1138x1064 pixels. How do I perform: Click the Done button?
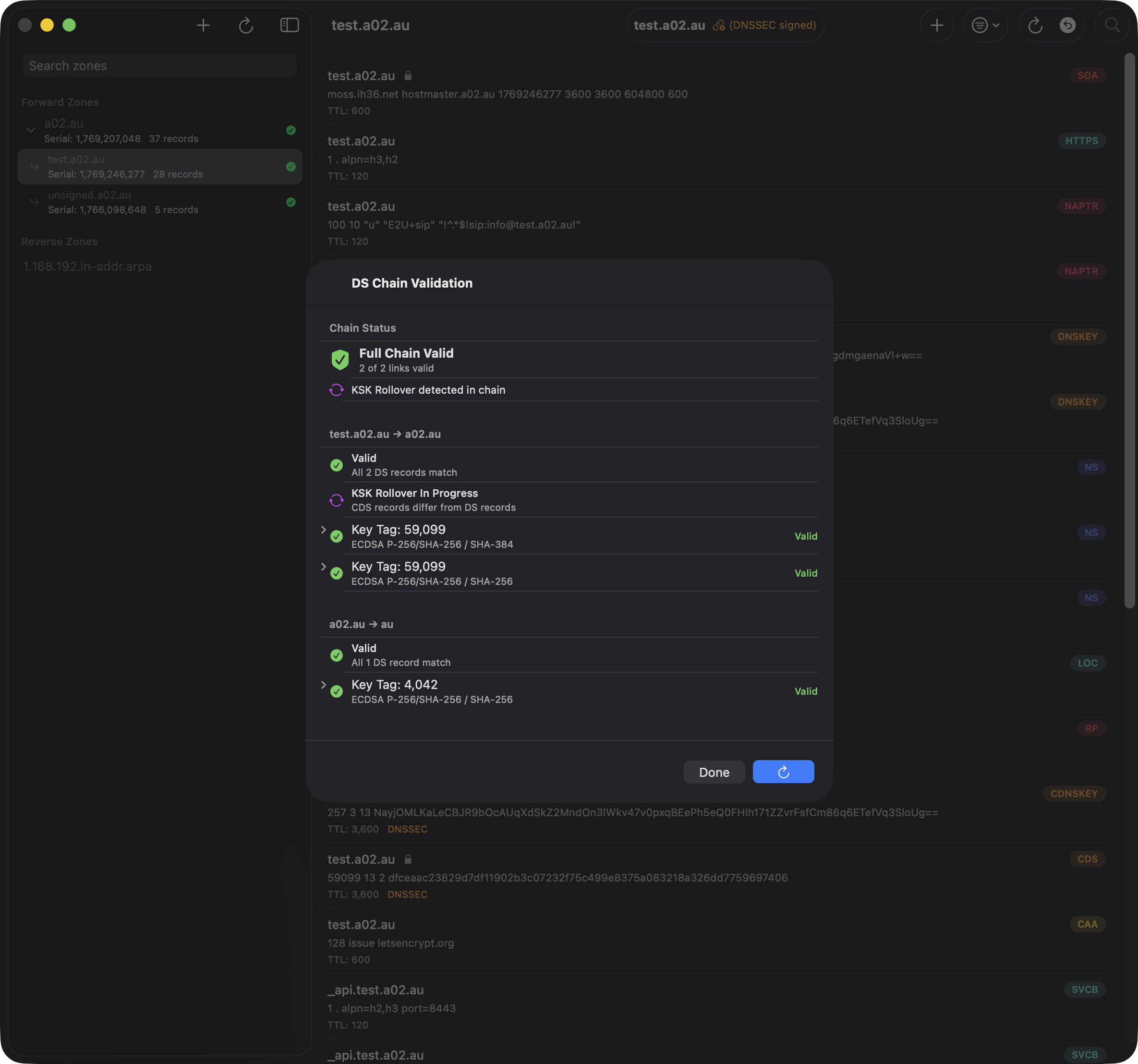(x=714, y=772)
